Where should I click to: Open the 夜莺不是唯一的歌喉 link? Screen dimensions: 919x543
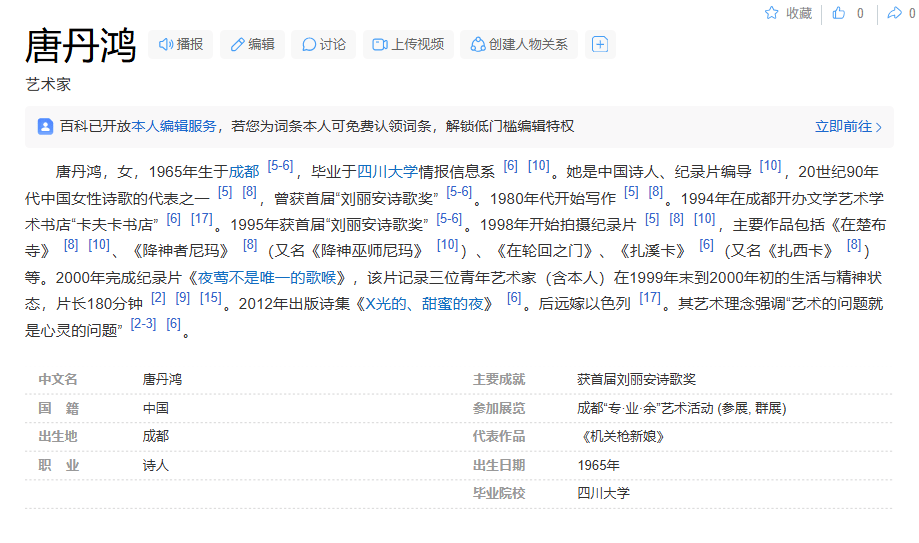pos(271,277)
